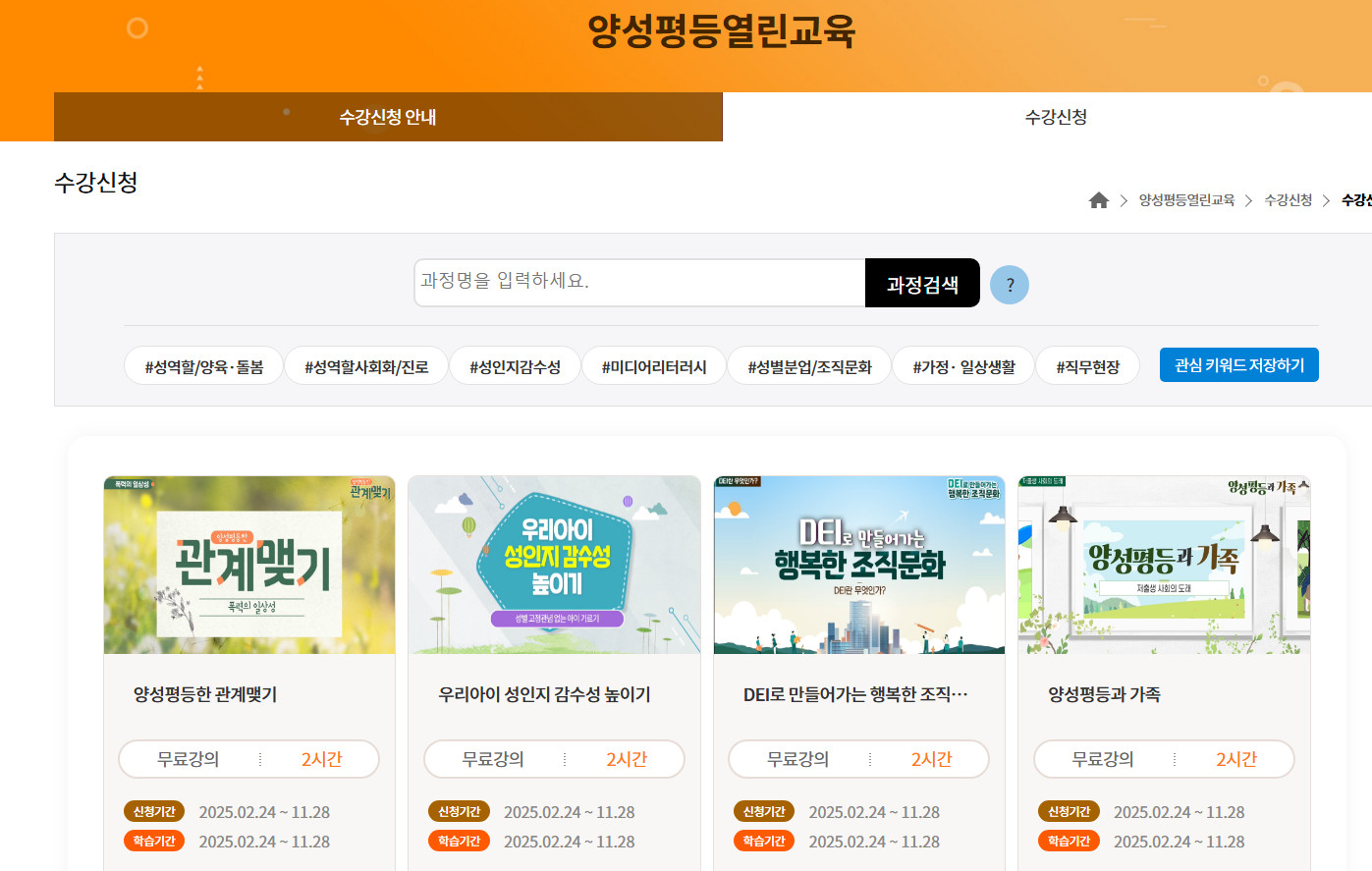Open the 관계맺기 course thumbnail
The height and width of the screenshot is (871, 1372).
(x=249, y=566)
